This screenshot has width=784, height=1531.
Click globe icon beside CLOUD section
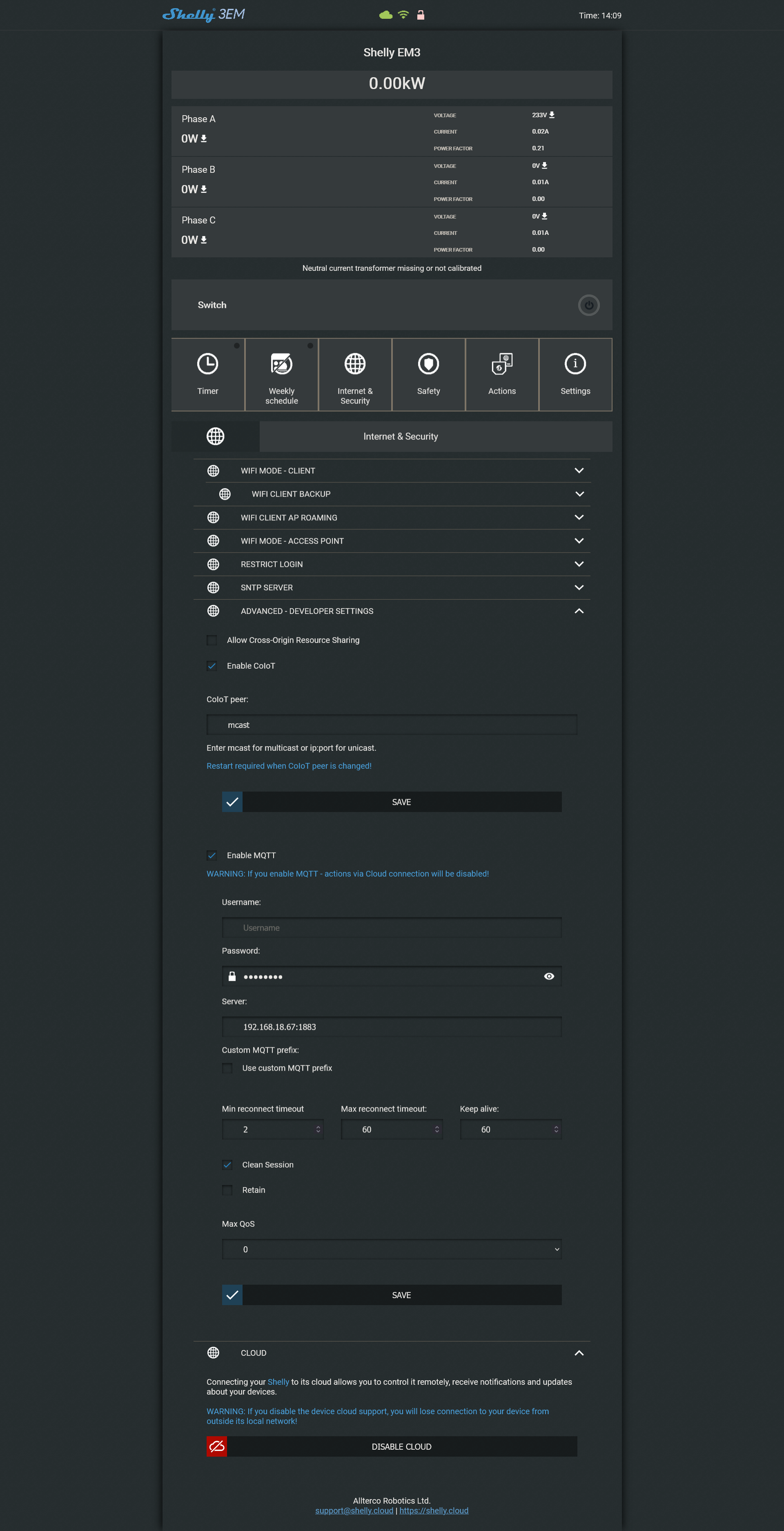213,1353
